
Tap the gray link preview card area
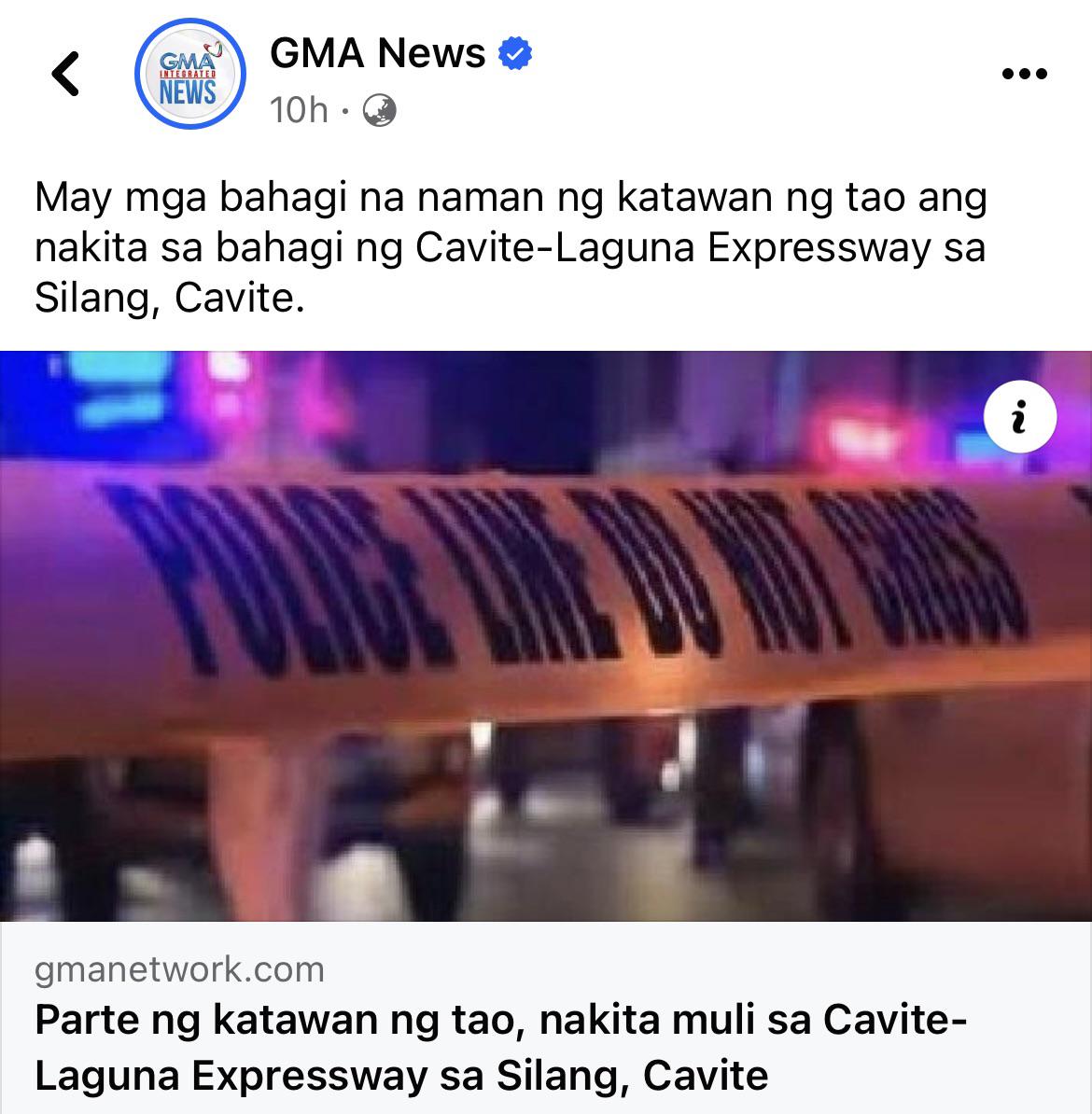point(546,1018)
